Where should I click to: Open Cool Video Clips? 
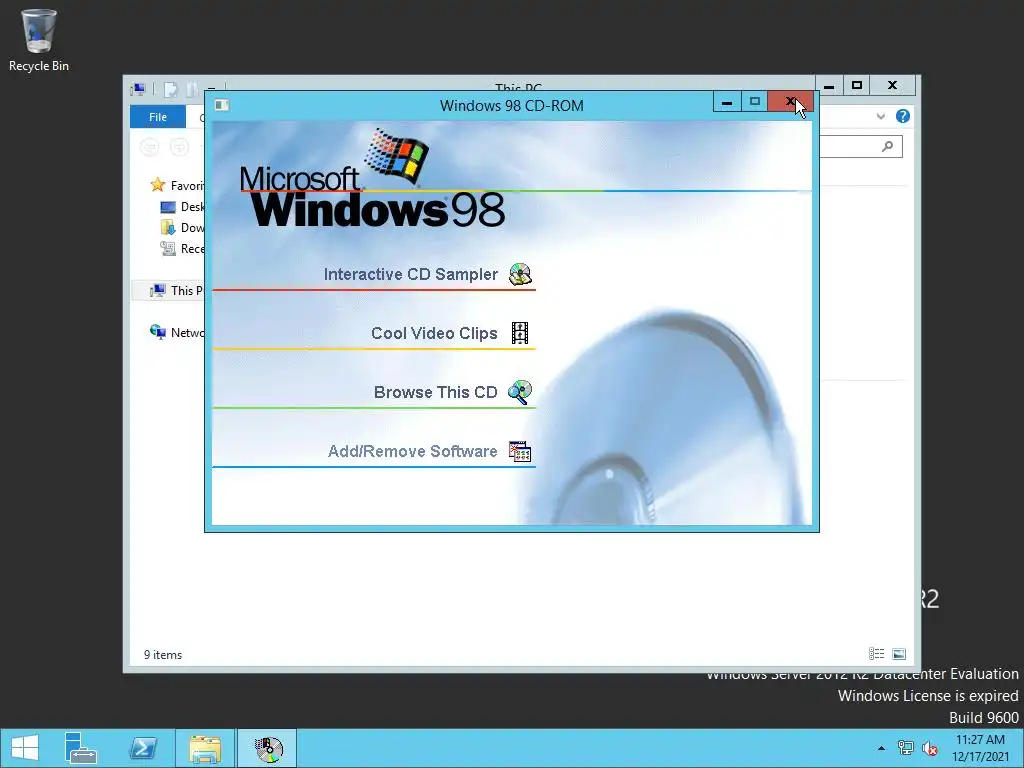point(434,333)
